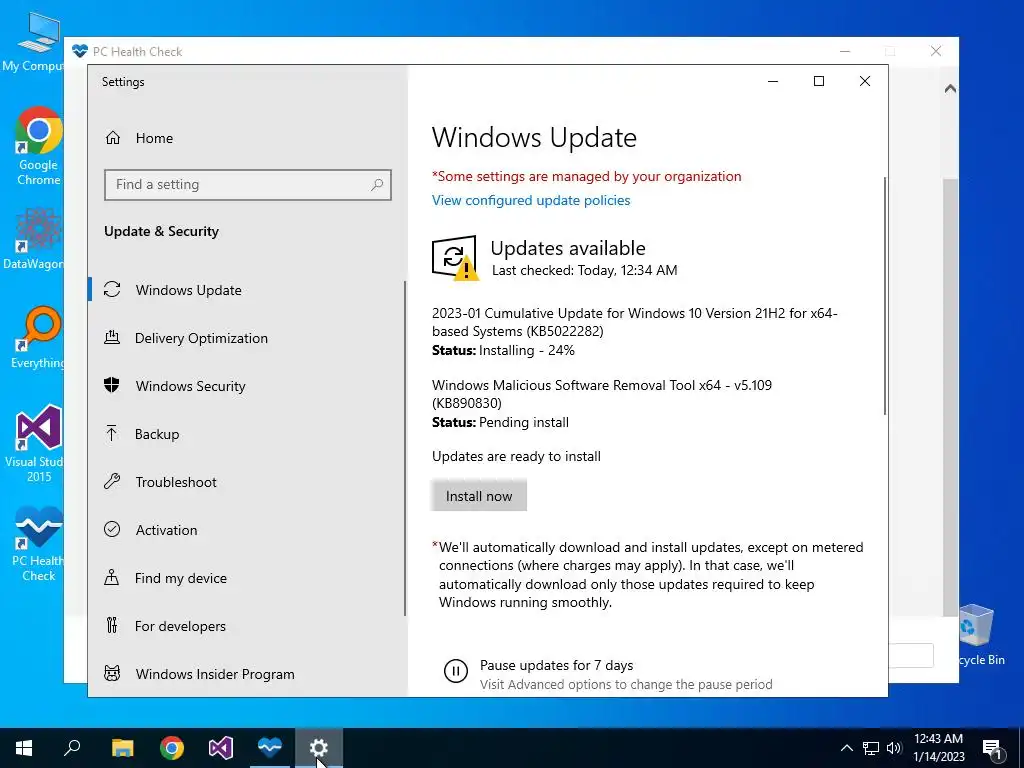Click View configured update policies link
Screen dimensions: 1024x768
coord(531,200)
